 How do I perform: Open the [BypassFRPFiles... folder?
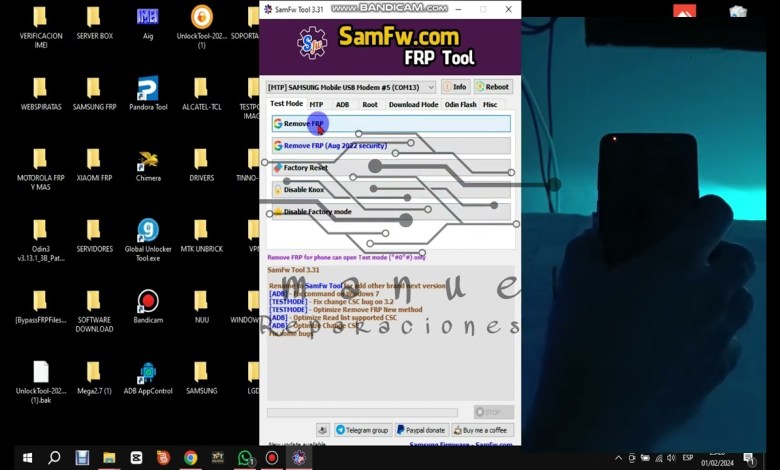[41, 308]
